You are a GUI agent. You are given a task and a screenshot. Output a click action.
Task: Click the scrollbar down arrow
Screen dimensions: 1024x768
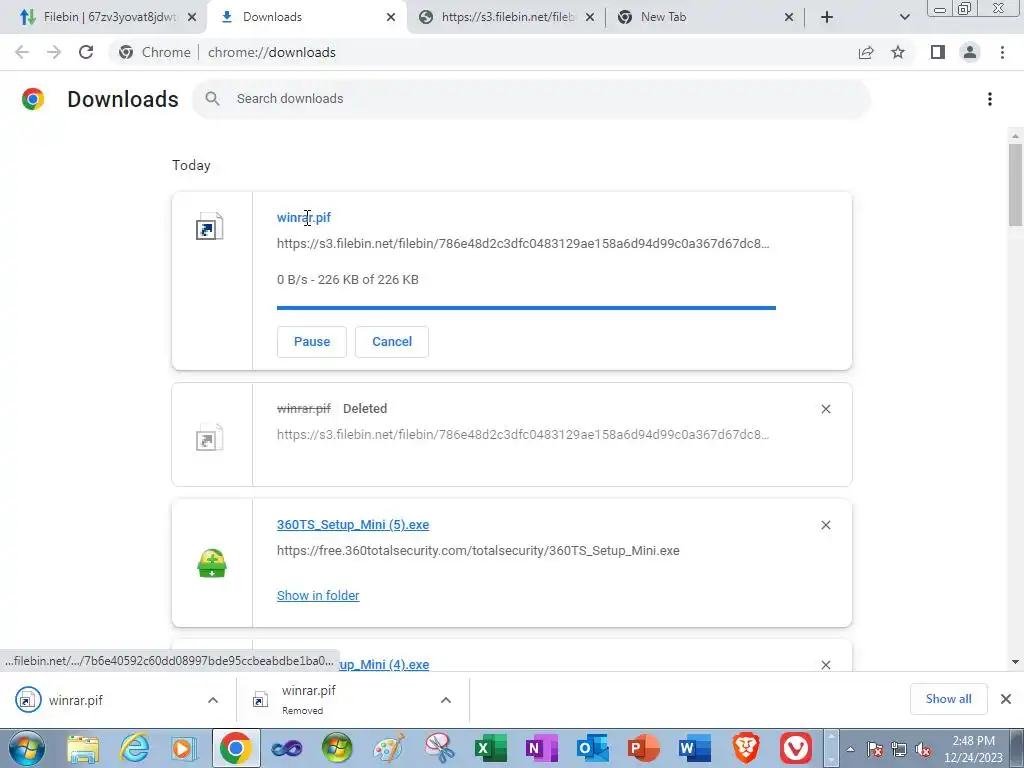pyautogui.click(x=1015, y=662)
